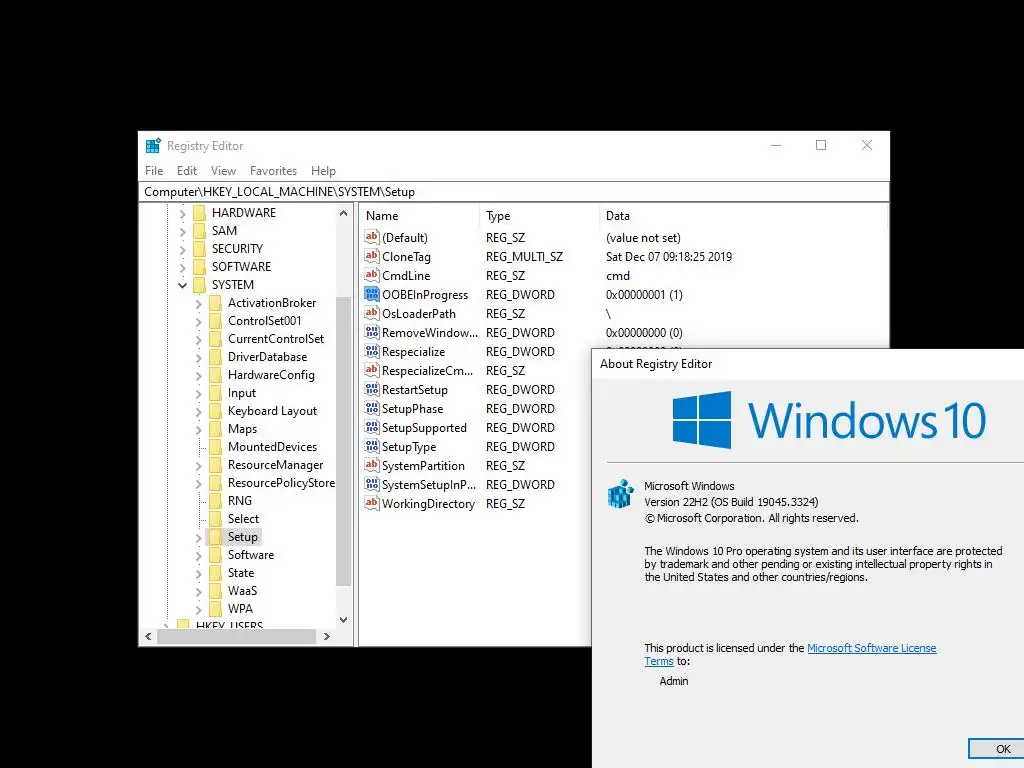Select the HardwareConfig key
Image resolution: width=1024 pixels, height=768 pixels.
click(271, 375)
